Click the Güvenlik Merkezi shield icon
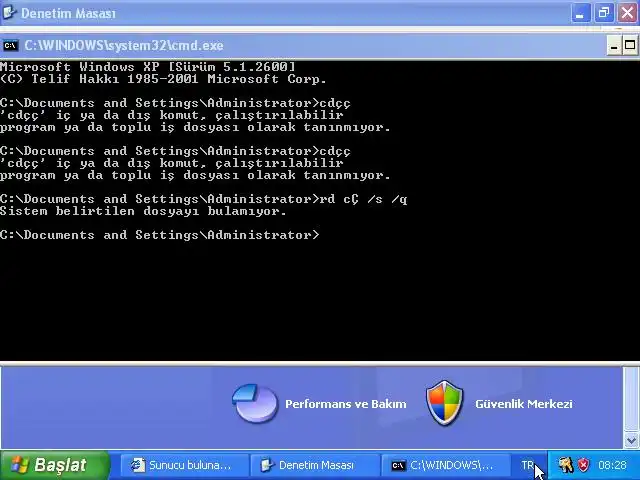This screenshot has height=480, width=640. coord(444,402)
